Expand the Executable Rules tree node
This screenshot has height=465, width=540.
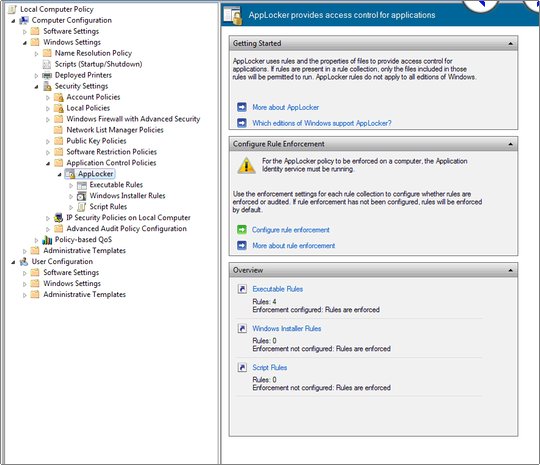point(71,186)
